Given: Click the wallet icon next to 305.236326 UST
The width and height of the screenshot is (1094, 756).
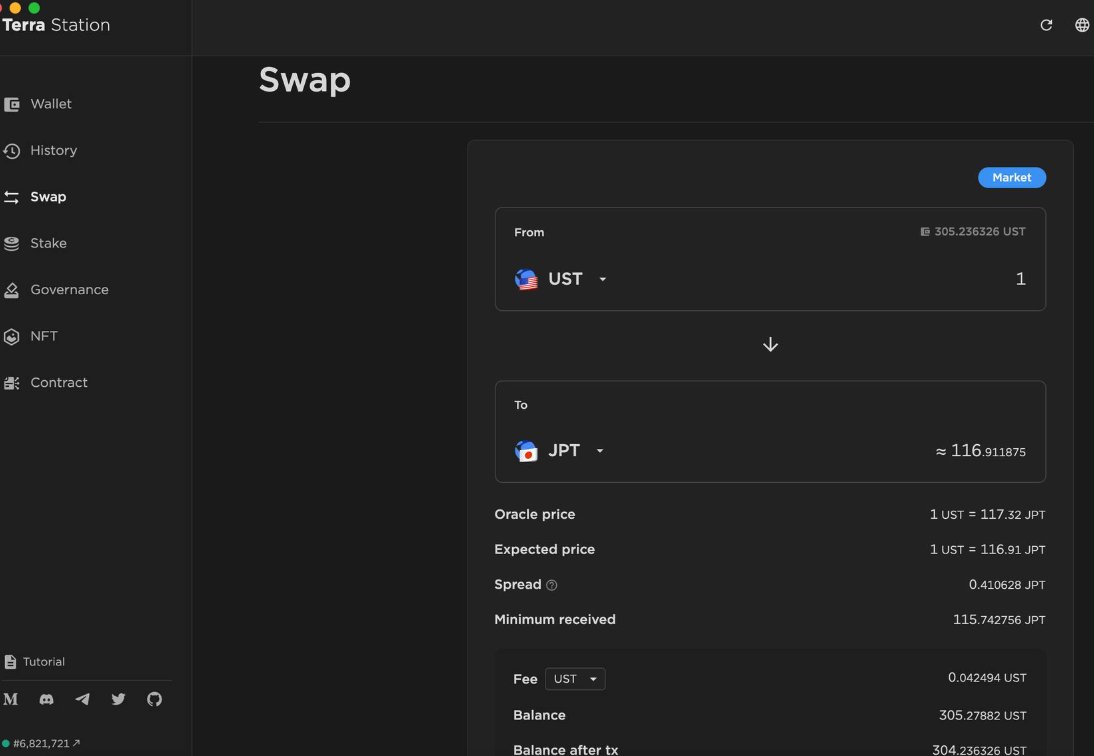Looking at the screenshot, I should (925, 232).
